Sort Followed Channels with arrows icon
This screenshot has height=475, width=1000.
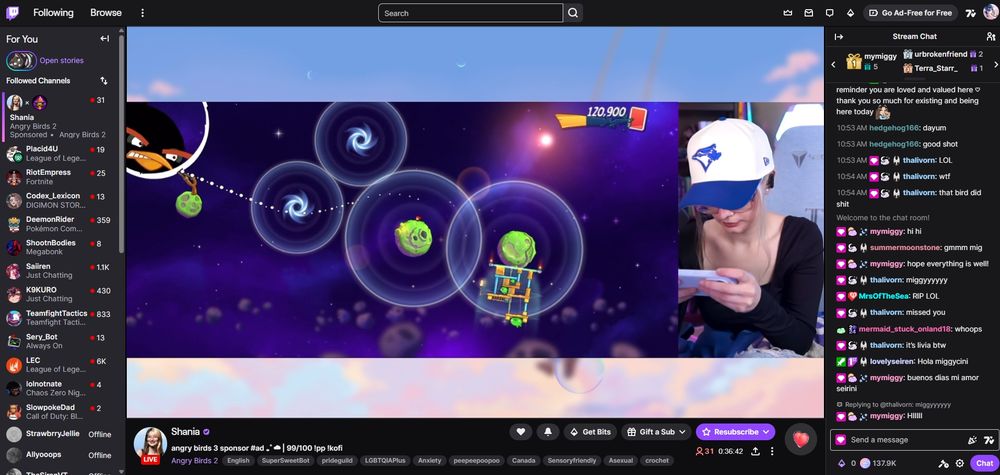pos(104,81)
